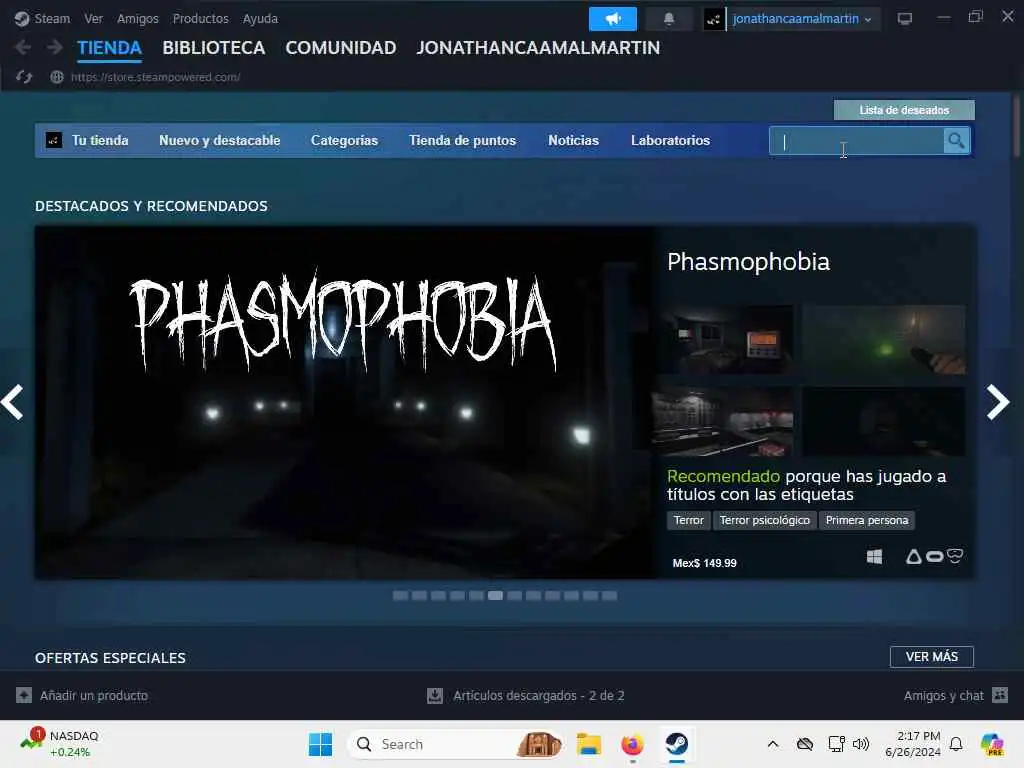Switch to the COMUNIDAD tab
The image size is (1024, 768).
[x=340, y=48]
